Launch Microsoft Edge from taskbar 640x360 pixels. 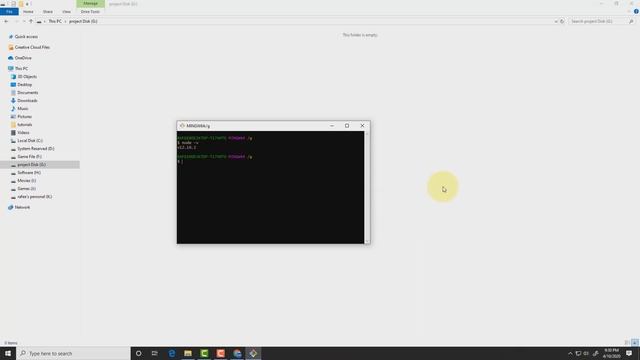(172, 353)
